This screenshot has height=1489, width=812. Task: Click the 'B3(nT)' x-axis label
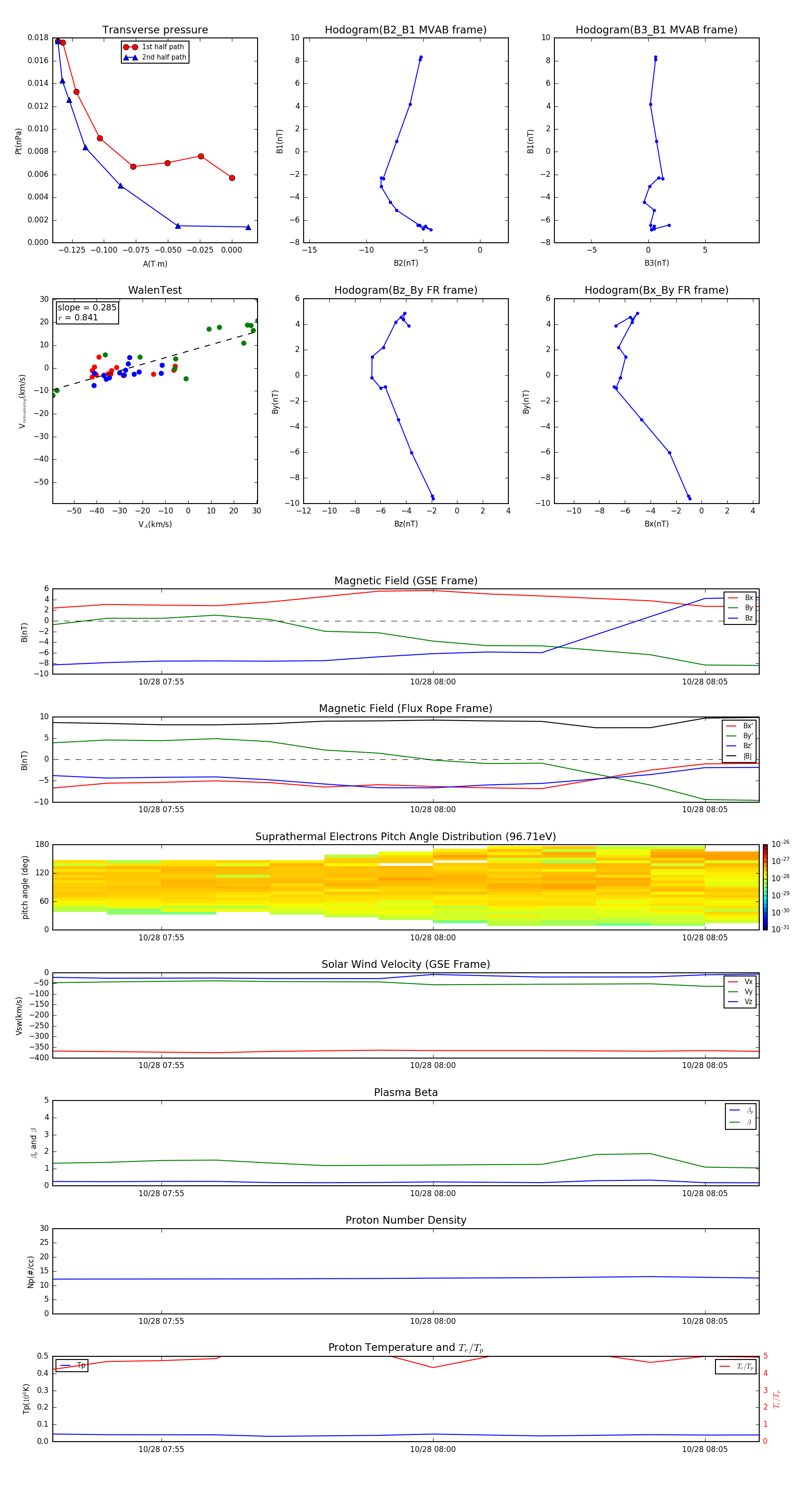(656, 263)
